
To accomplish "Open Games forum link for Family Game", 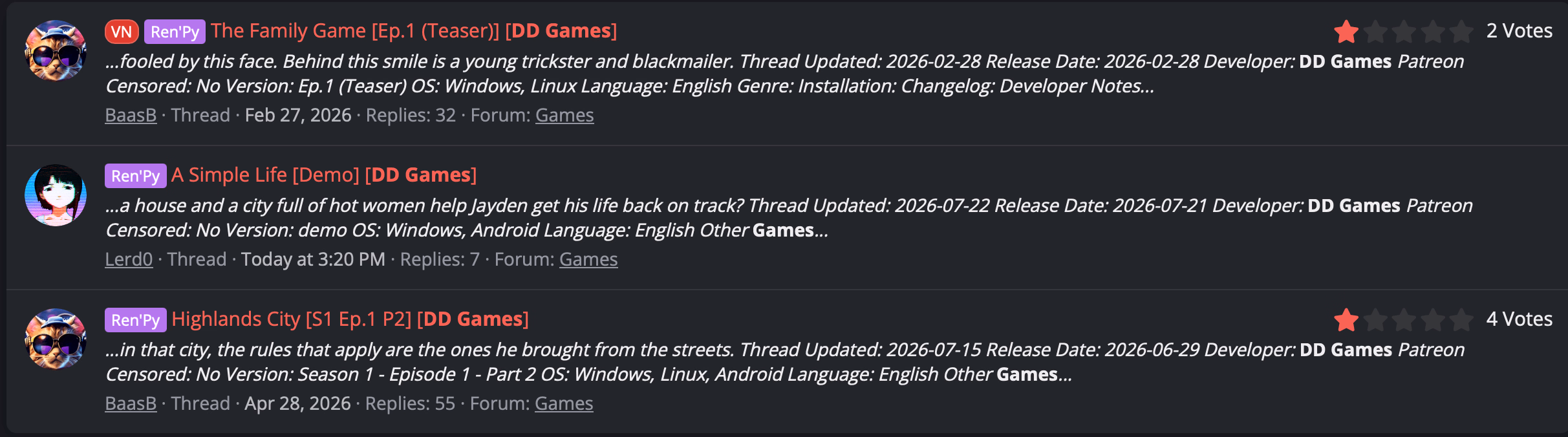I will tap(564, 115).
